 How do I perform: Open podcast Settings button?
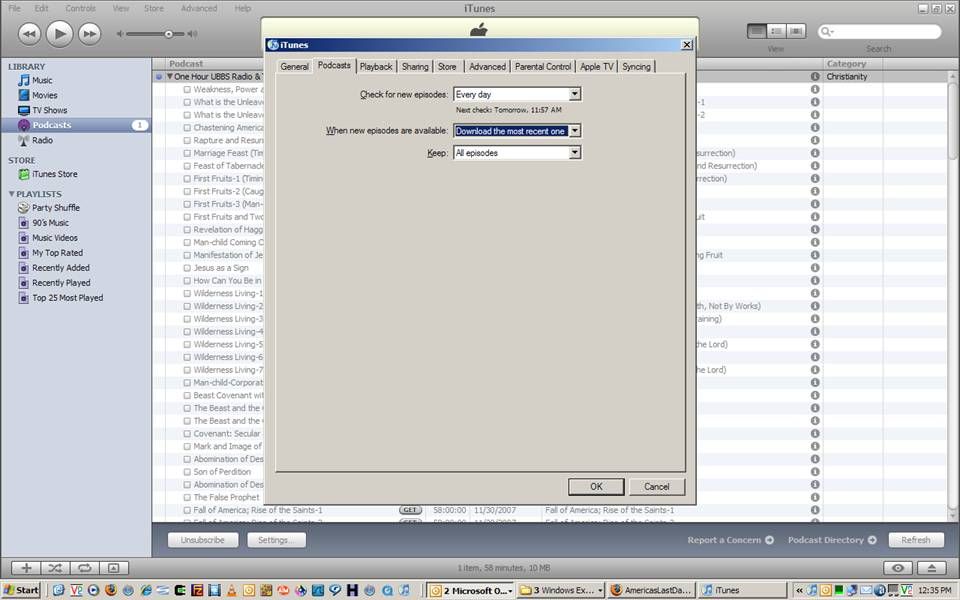[276, 540]
